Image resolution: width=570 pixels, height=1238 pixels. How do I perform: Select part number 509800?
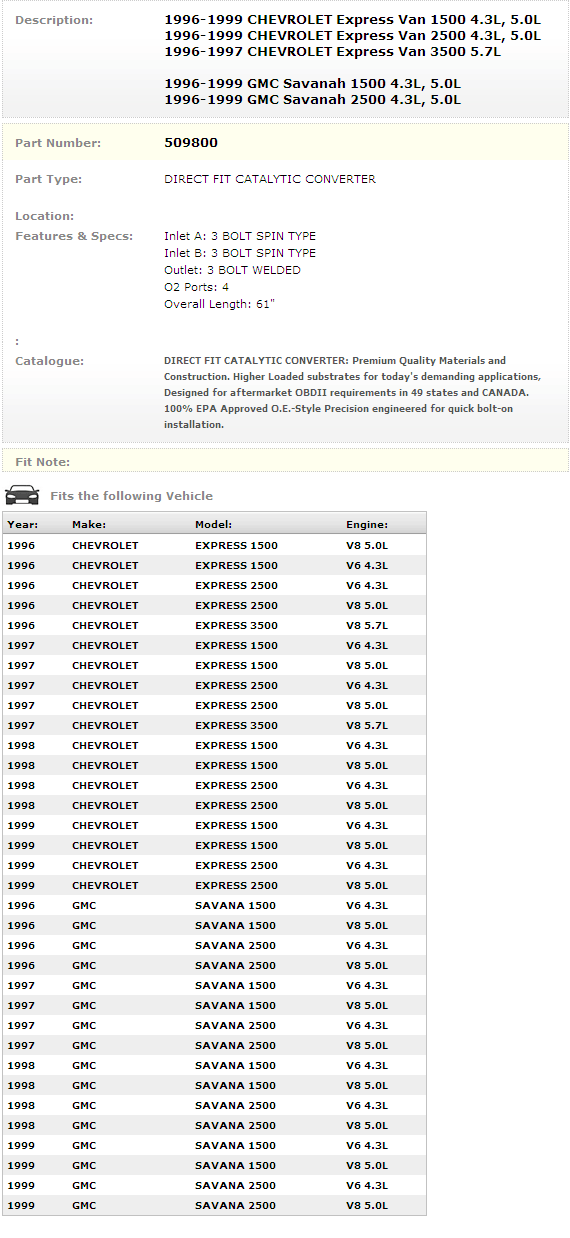pos(191,143)
